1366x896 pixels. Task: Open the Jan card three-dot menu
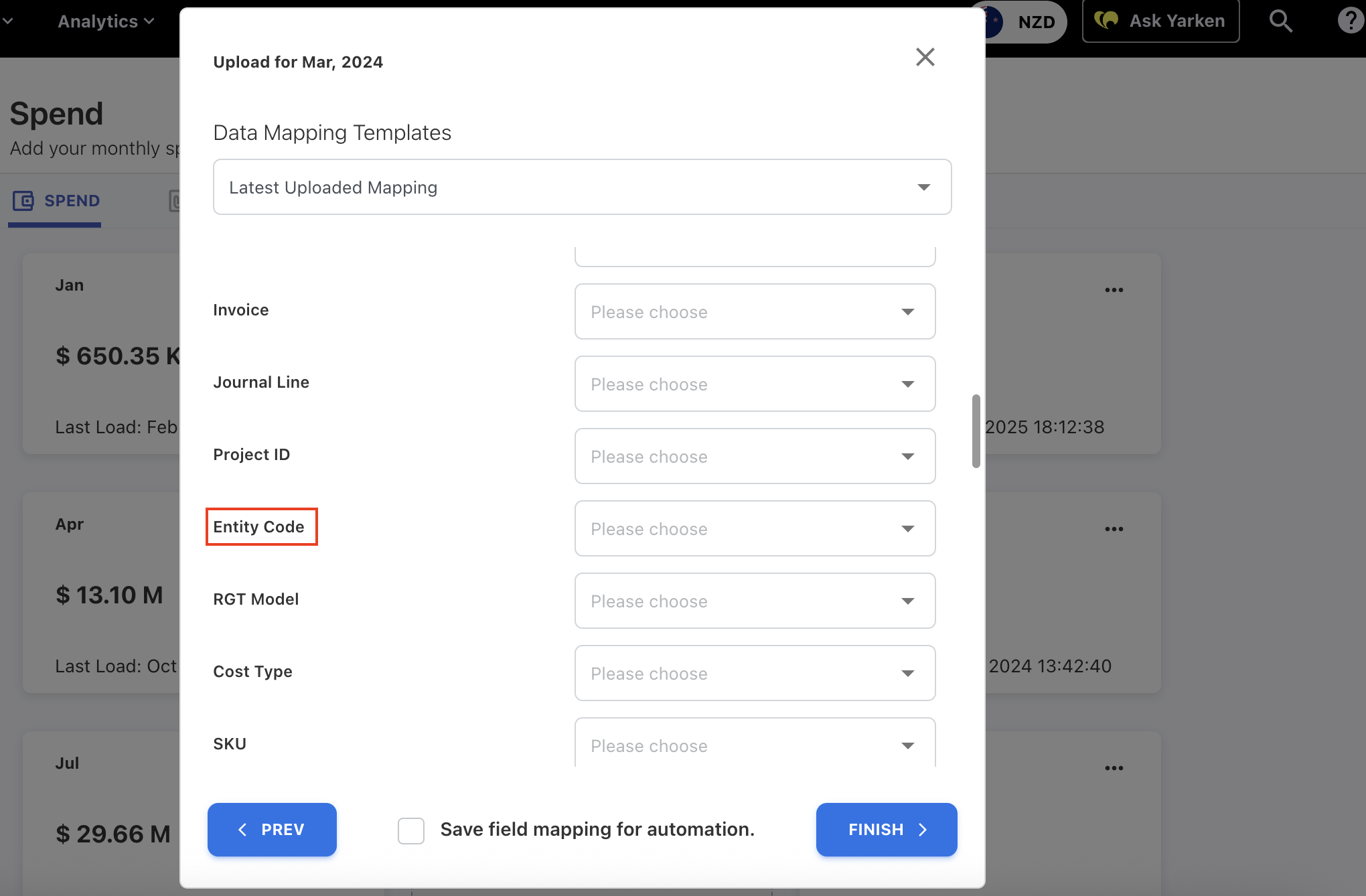coord(1114,290)
